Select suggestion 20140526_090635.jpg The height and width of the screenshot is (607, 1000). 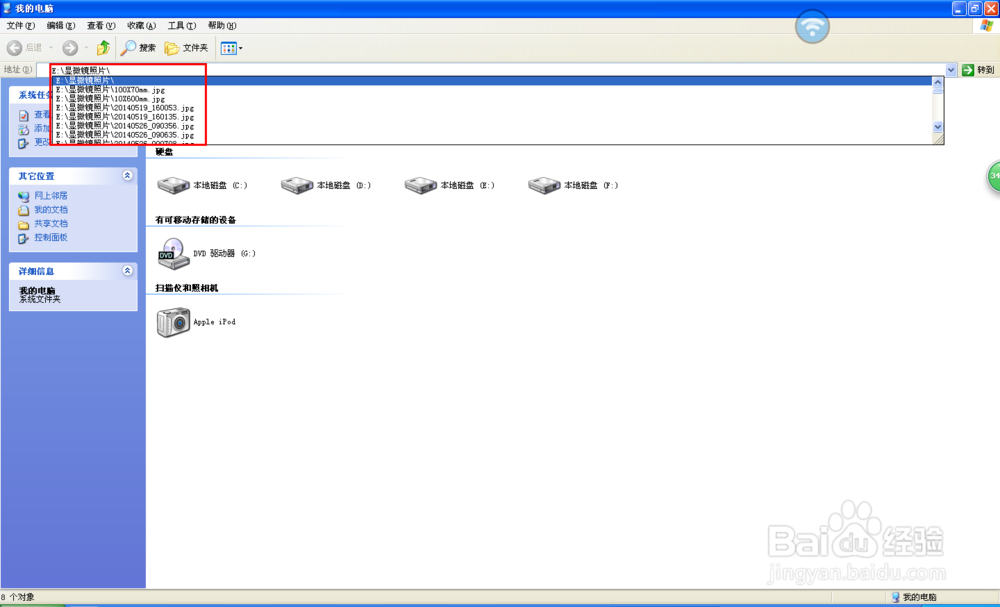492,135
